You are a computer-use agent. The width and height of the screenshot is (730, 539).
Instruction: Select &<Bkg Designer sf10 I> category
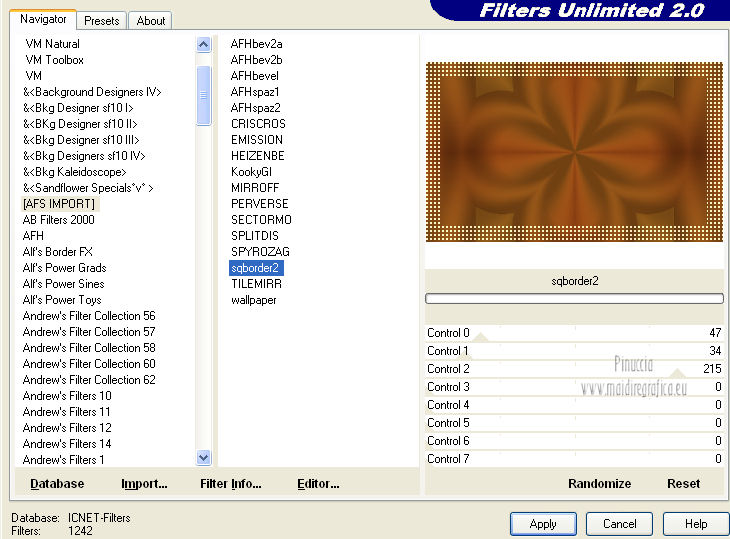click(78, 108)
